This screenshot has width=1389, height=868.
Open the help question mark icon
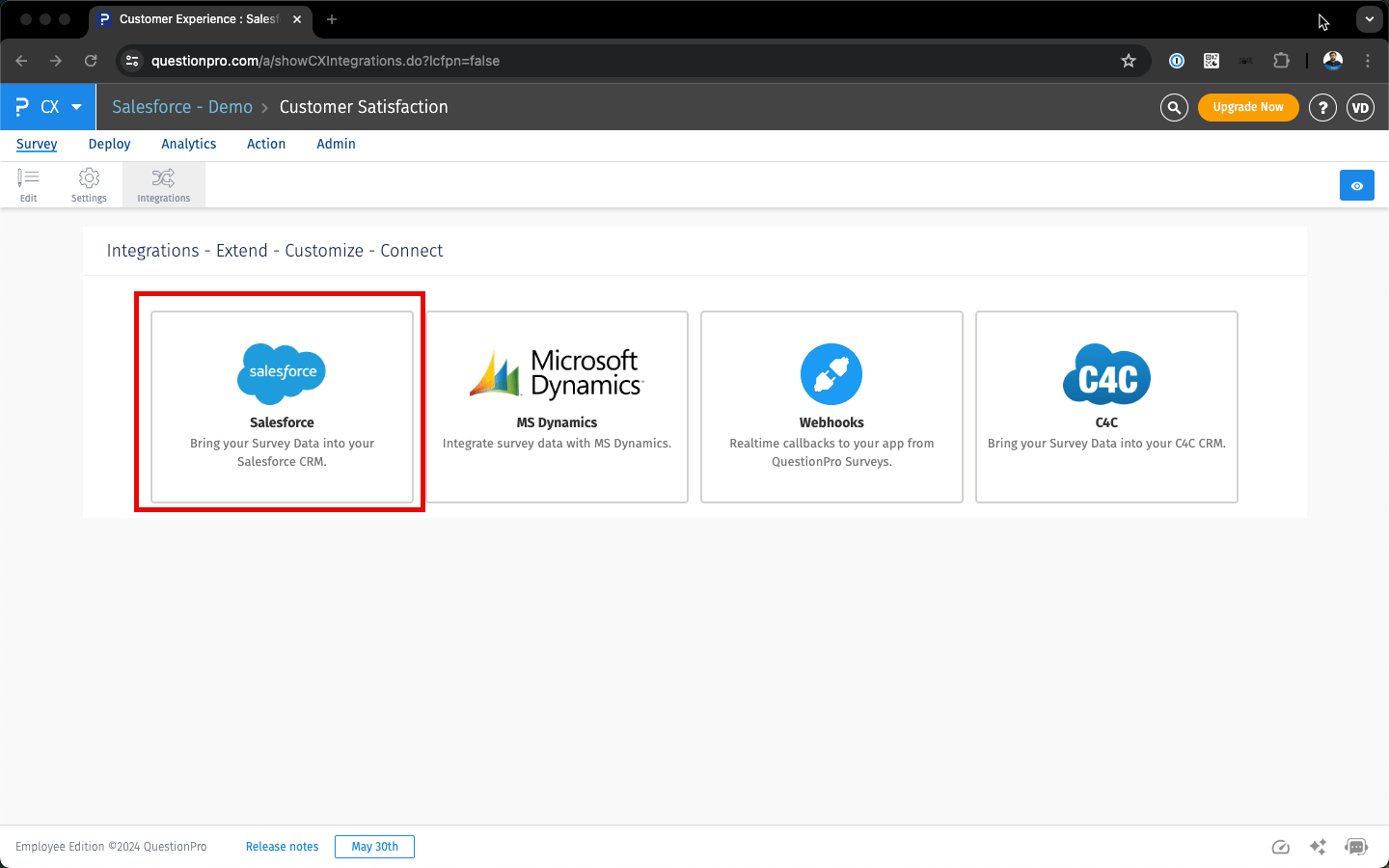[x=1322, y=107]
